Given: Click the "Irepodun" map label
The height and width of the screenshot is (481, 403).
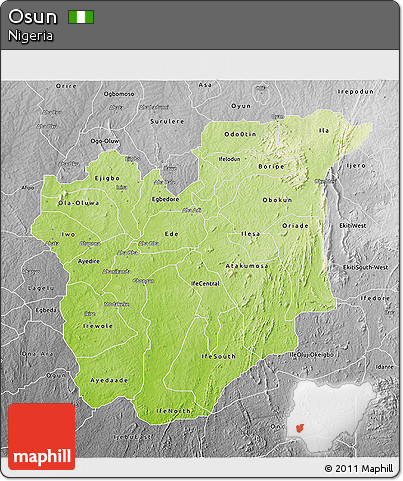Looking at the screenshot, I should coord(356,91).
